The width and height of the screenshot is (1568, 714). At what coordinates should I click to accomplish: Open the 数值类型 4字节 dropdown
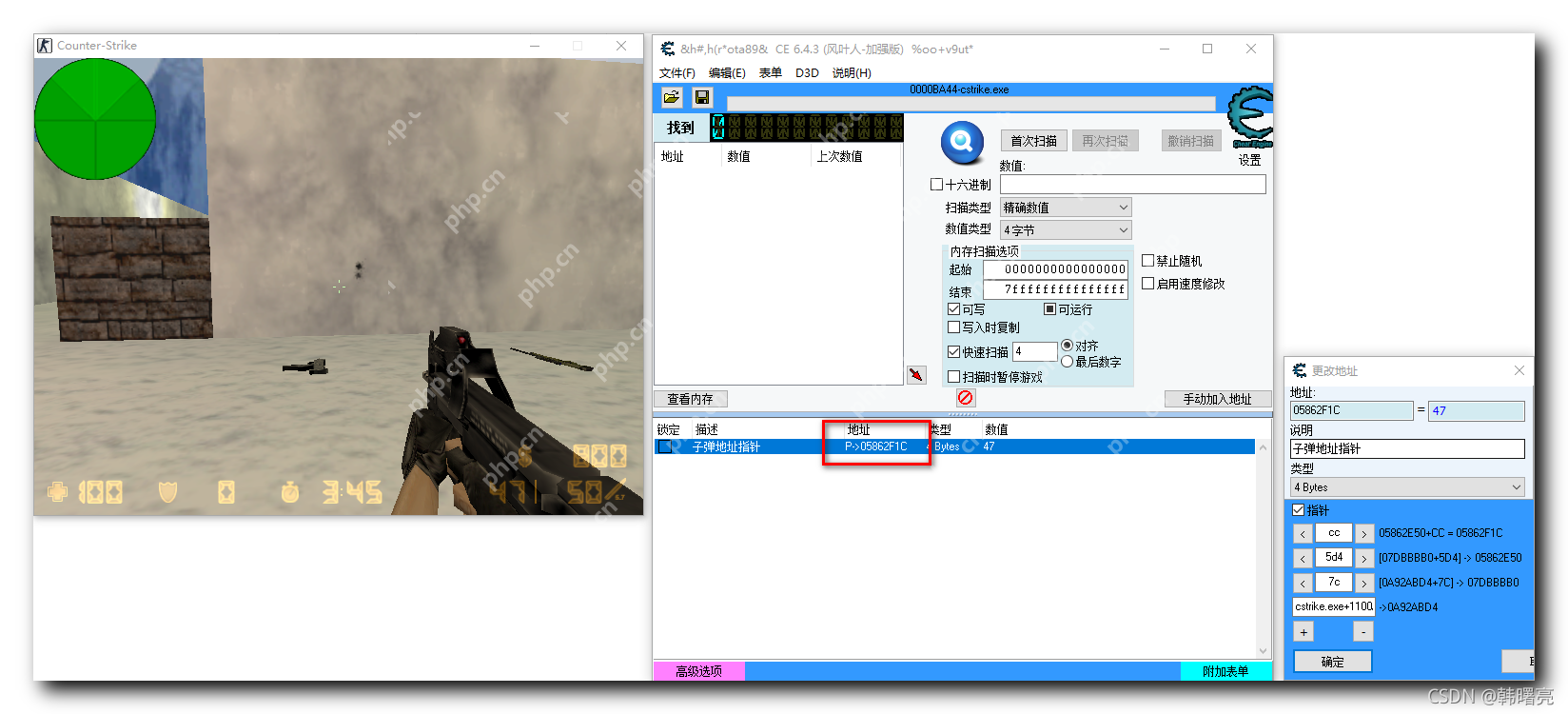1066,230
